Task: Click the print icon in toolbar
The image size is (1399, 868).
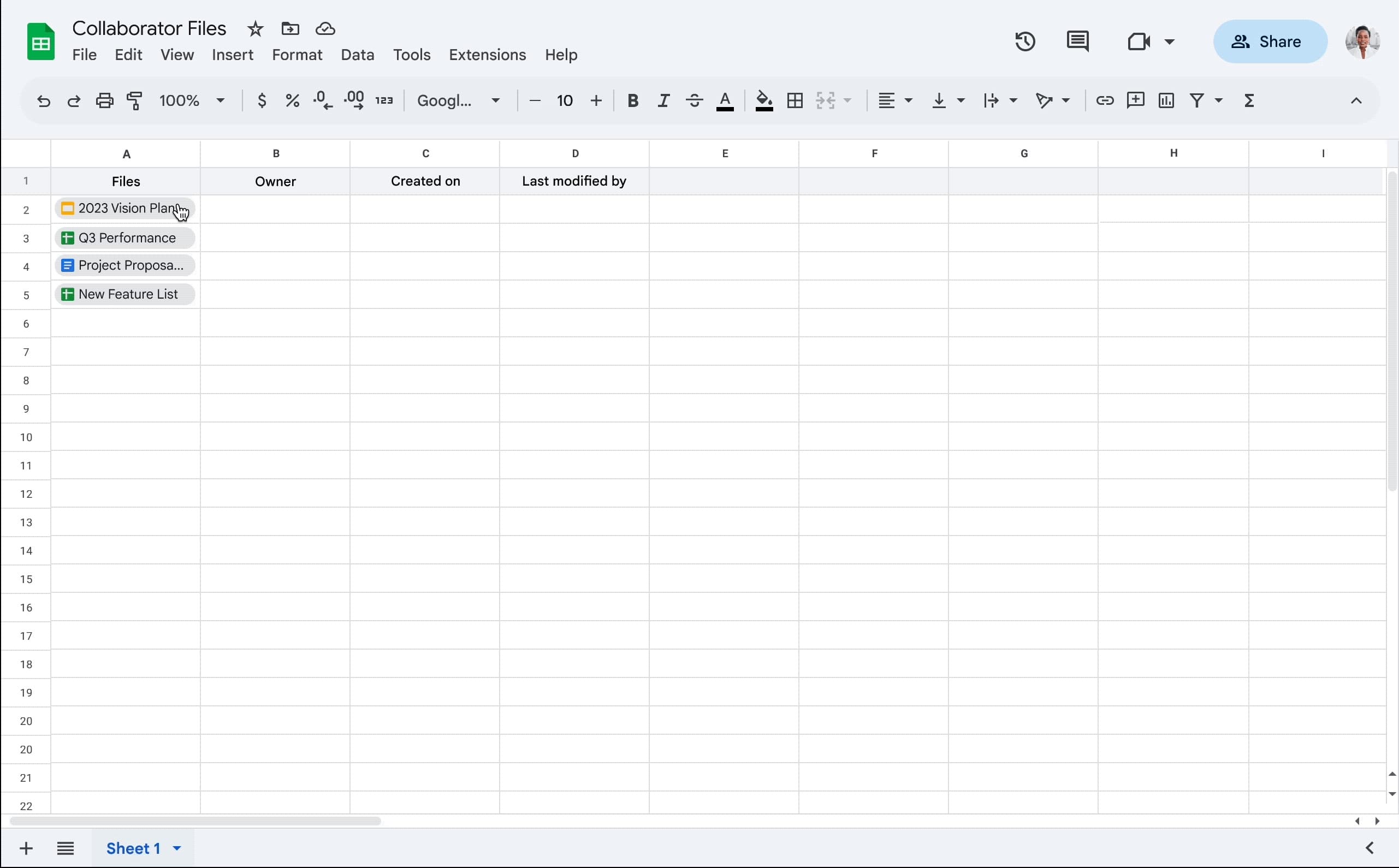Action: pyautogui.click(x=104, y=100)
